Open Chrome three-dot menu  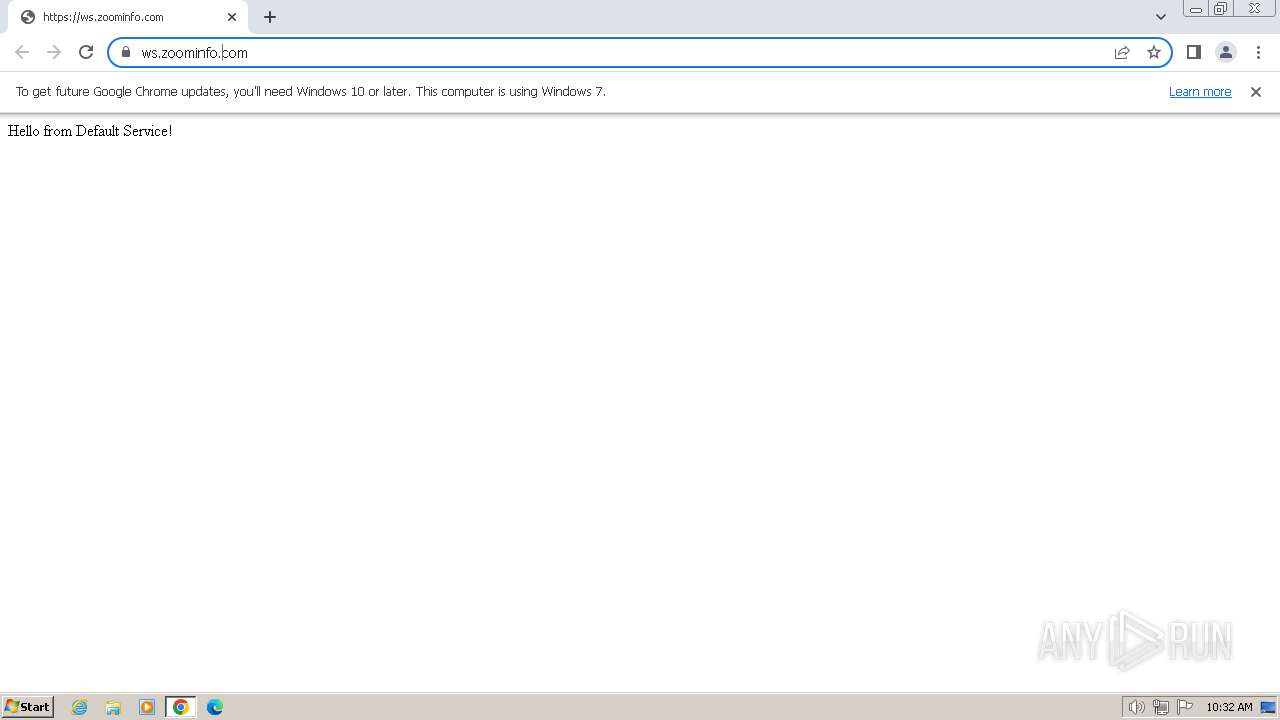tap(1258, 52)
